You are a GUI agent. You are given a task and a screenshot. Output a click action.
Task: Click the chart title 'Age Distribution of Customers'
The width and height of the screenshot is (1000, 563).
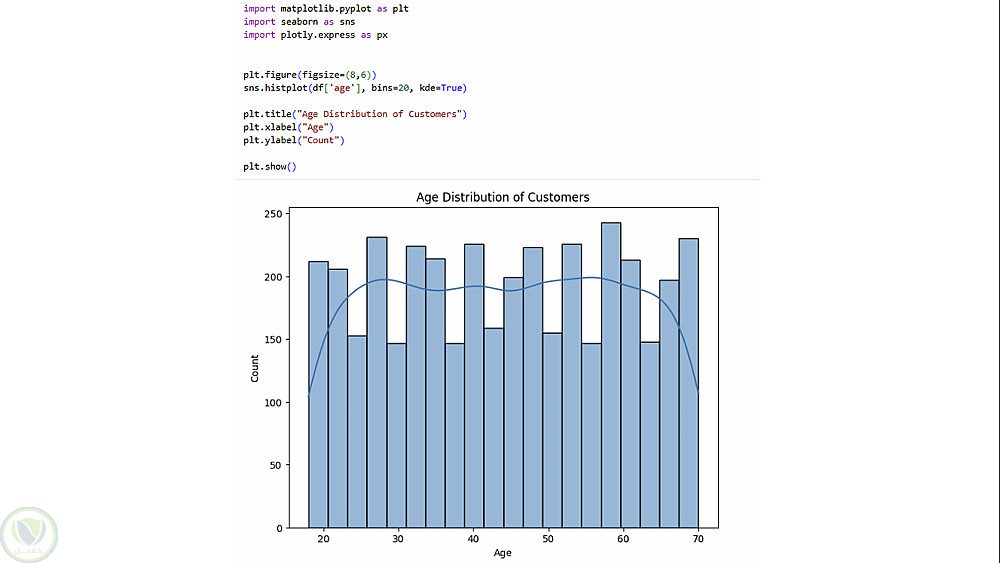point(503,197)
